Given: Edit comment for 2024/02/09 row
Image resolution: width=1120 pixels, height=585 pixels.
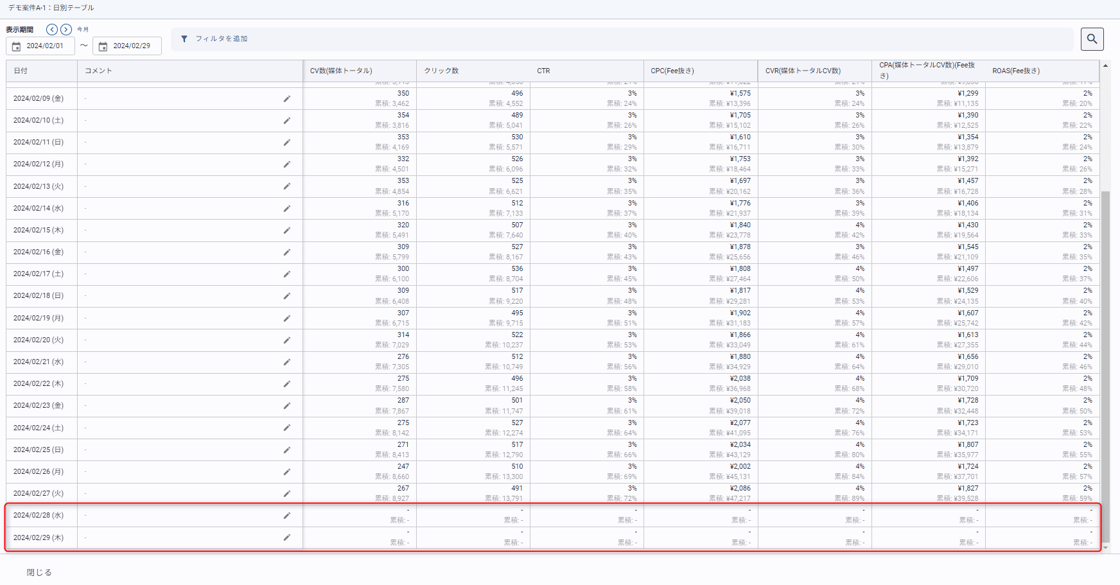Looking at the screenshot, I should click(x=287, y=99).
